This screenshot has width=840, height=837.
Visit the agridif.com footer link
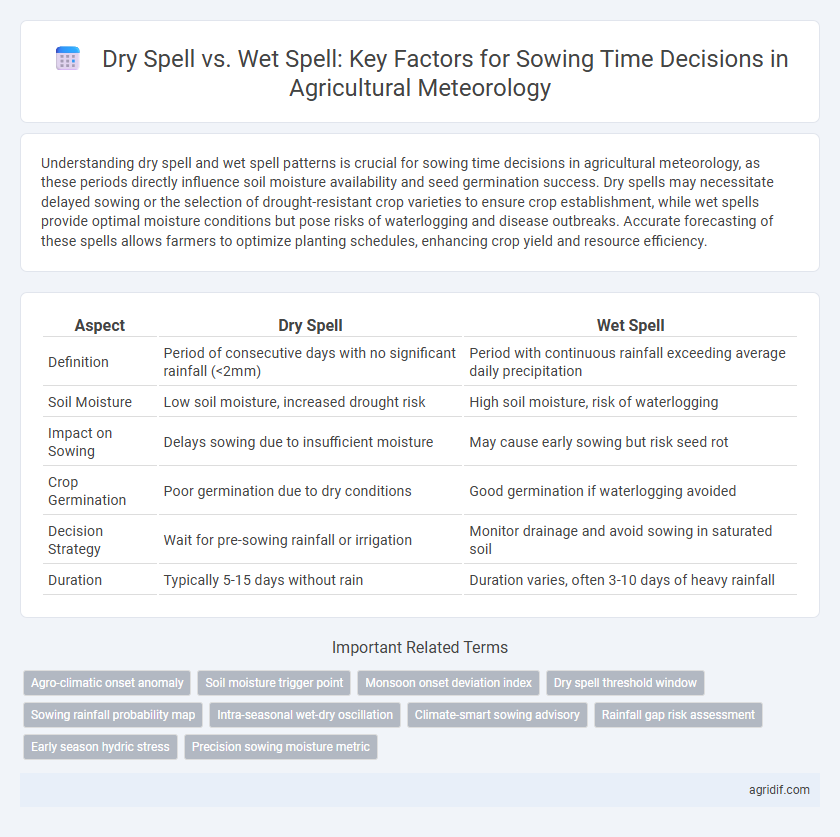point(779,790)
